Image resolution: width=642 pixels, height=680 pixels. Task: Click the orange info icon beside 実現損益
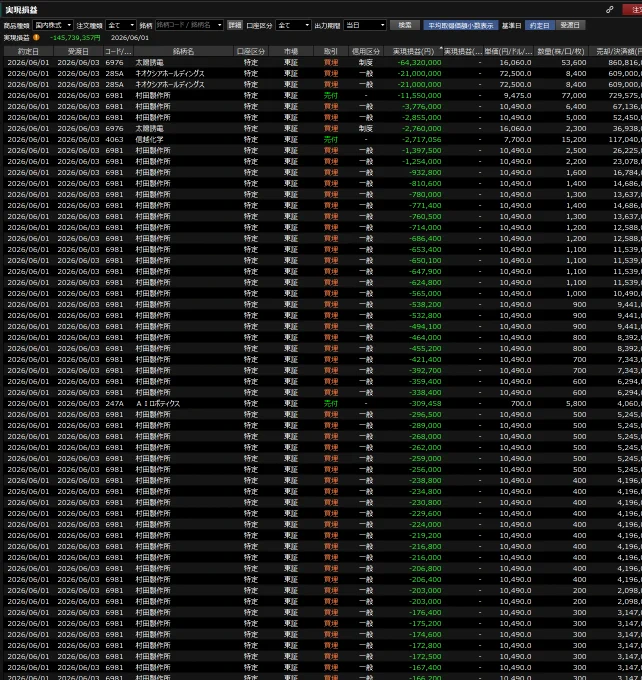(x=36, y=37)
